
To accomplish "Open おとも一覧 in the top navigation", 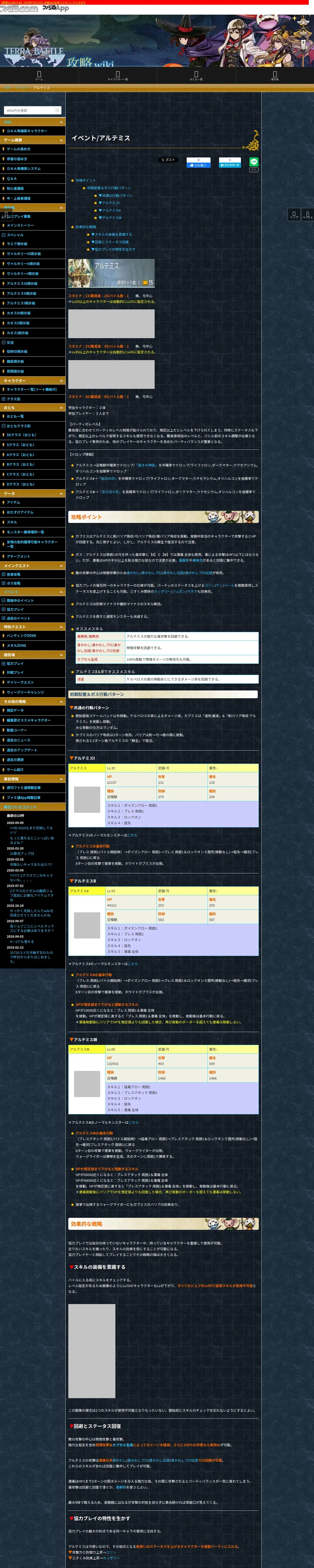I will click(196, 76).
